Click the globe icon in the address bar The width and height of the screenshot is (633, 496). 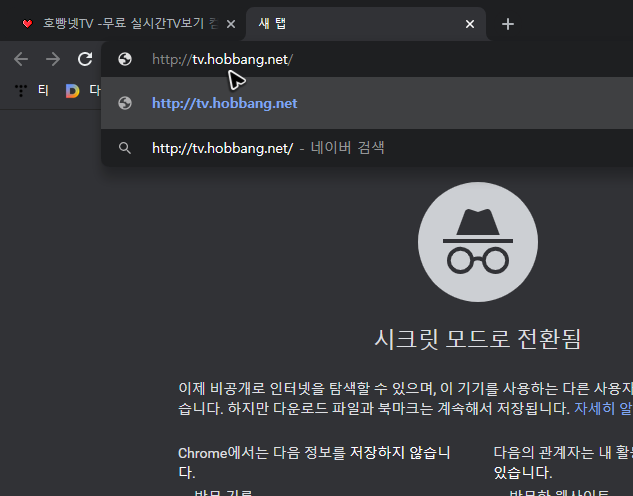pyautogui.click(x=125, y=59)
